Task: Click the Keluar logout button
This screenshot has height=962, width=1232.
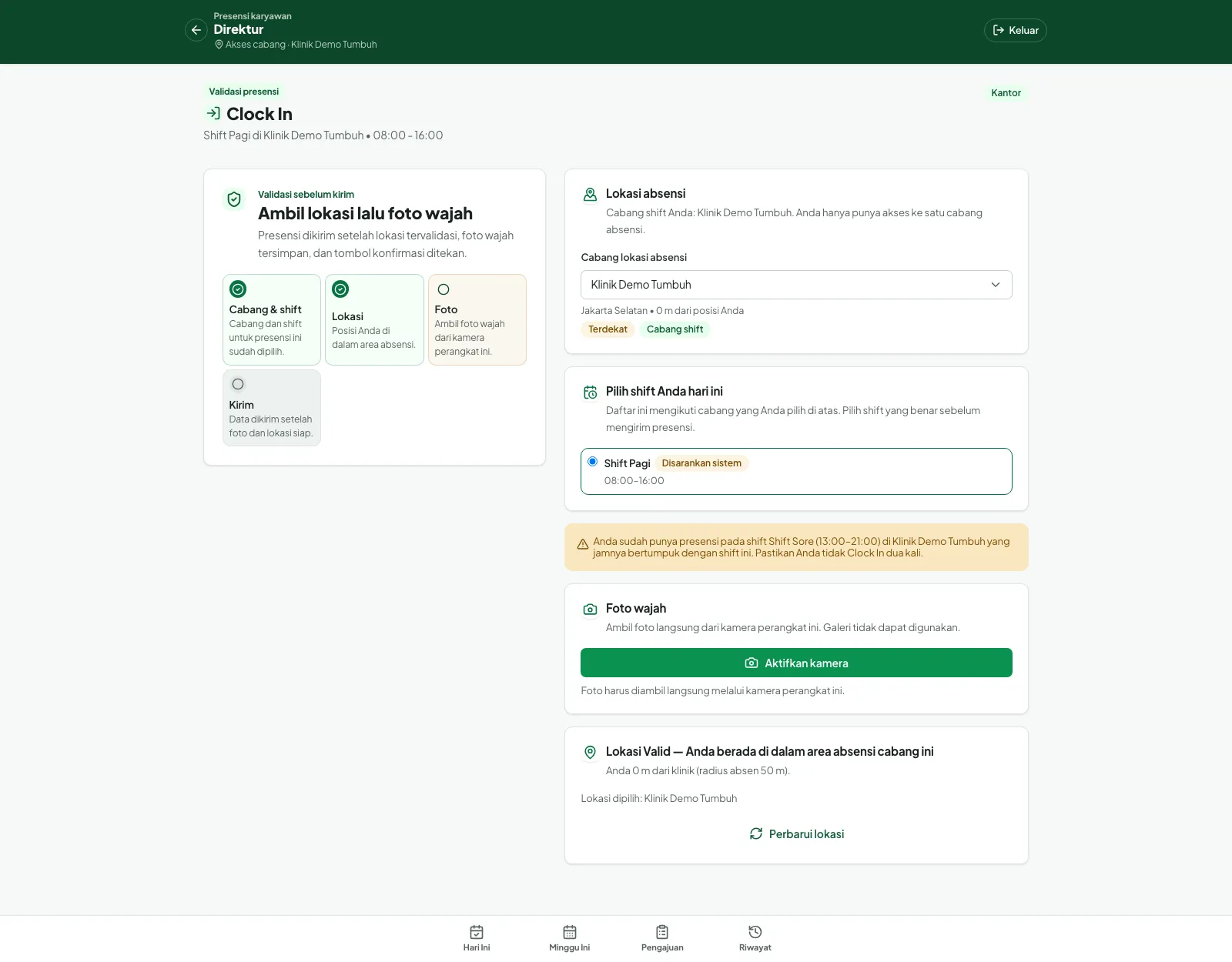Action: 1015,30
